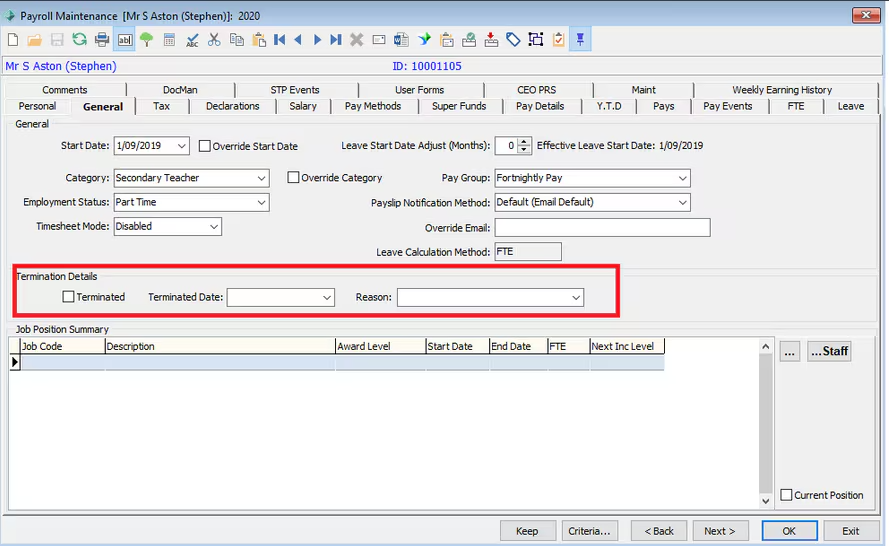Click the Exit button
Viewport: 889px width, 546px height.
(x=850, y=531)
